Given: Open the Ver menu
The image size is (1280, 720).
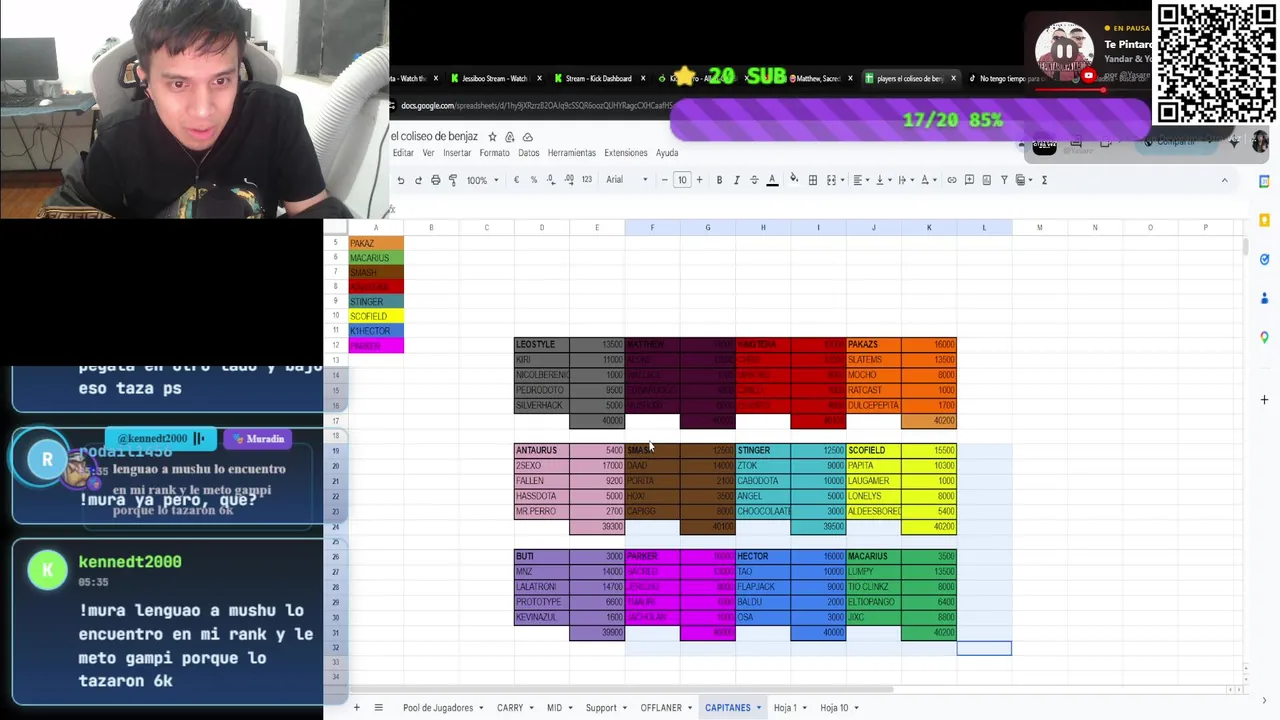Looking at the screenshot, I should tap(428, 153).
